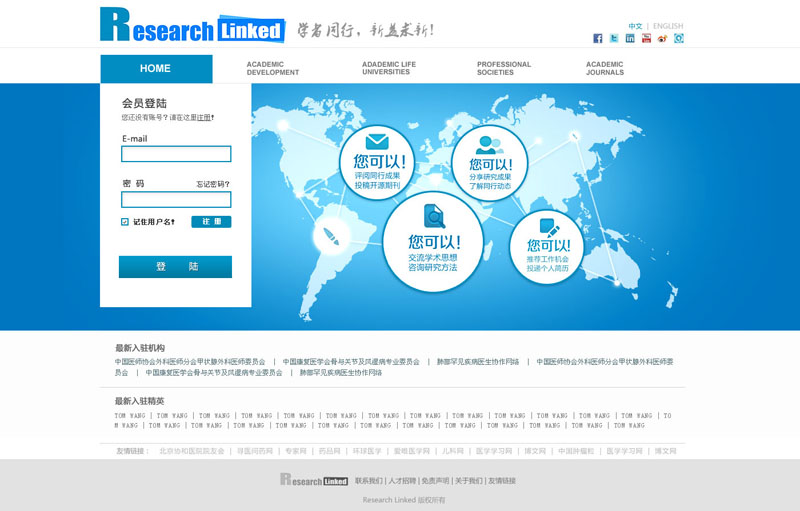Viewport: 800px width, 511px height.
Task: Click the underlined 注册 link under 会员登陆
Action: coord(204,118)
